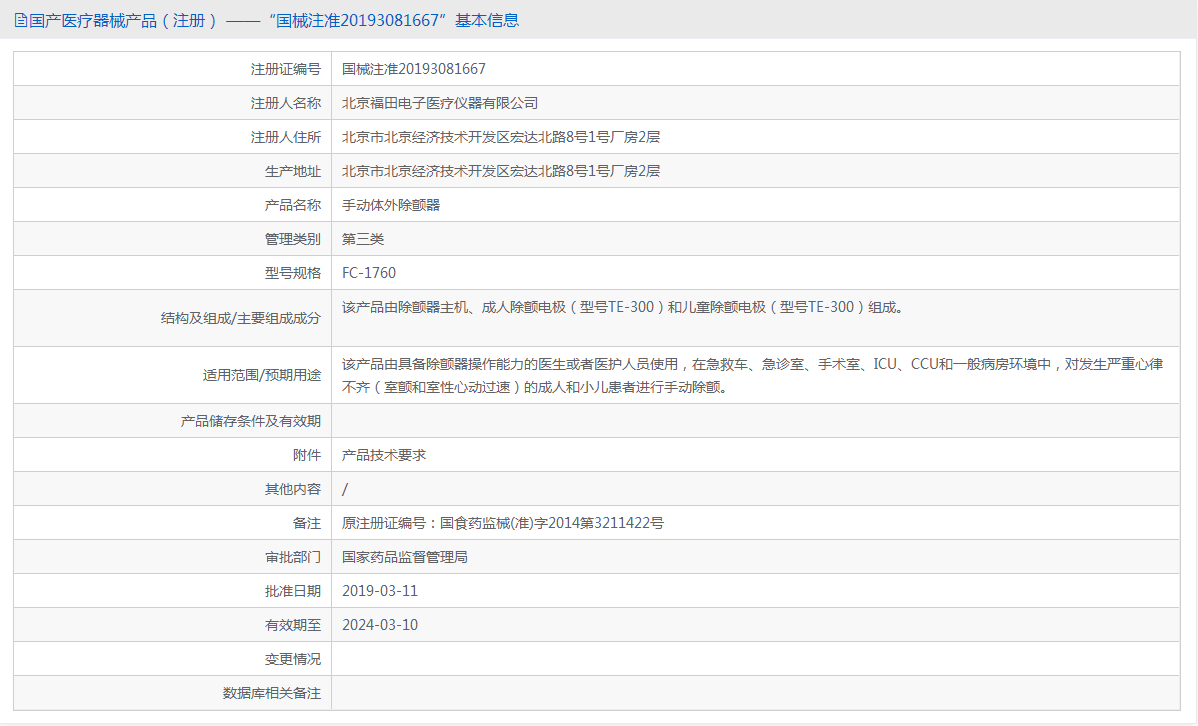Select the address value in 生产地址 row

click(500, 171)
